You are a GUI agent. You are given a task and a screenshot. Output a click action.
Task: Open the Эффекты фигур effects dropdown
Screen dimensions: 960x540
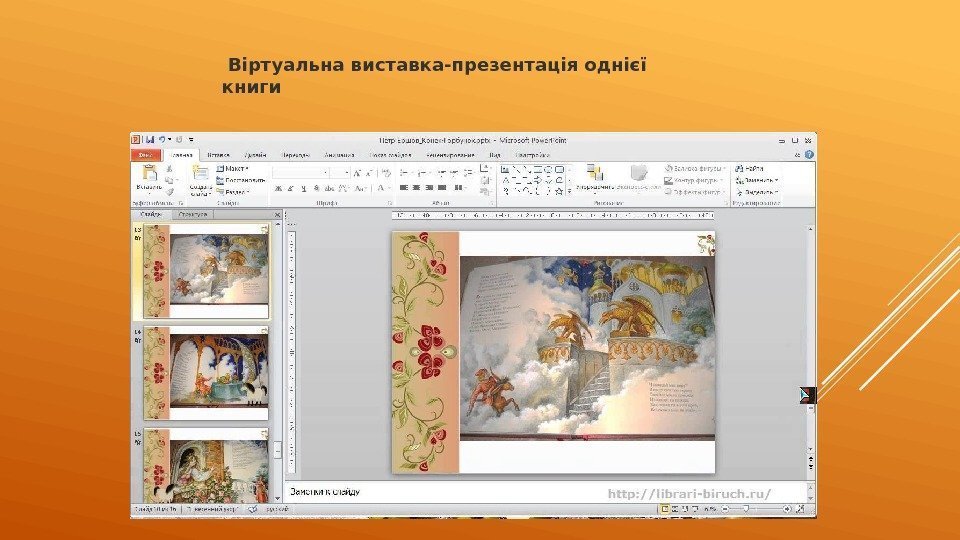point(696,192)
